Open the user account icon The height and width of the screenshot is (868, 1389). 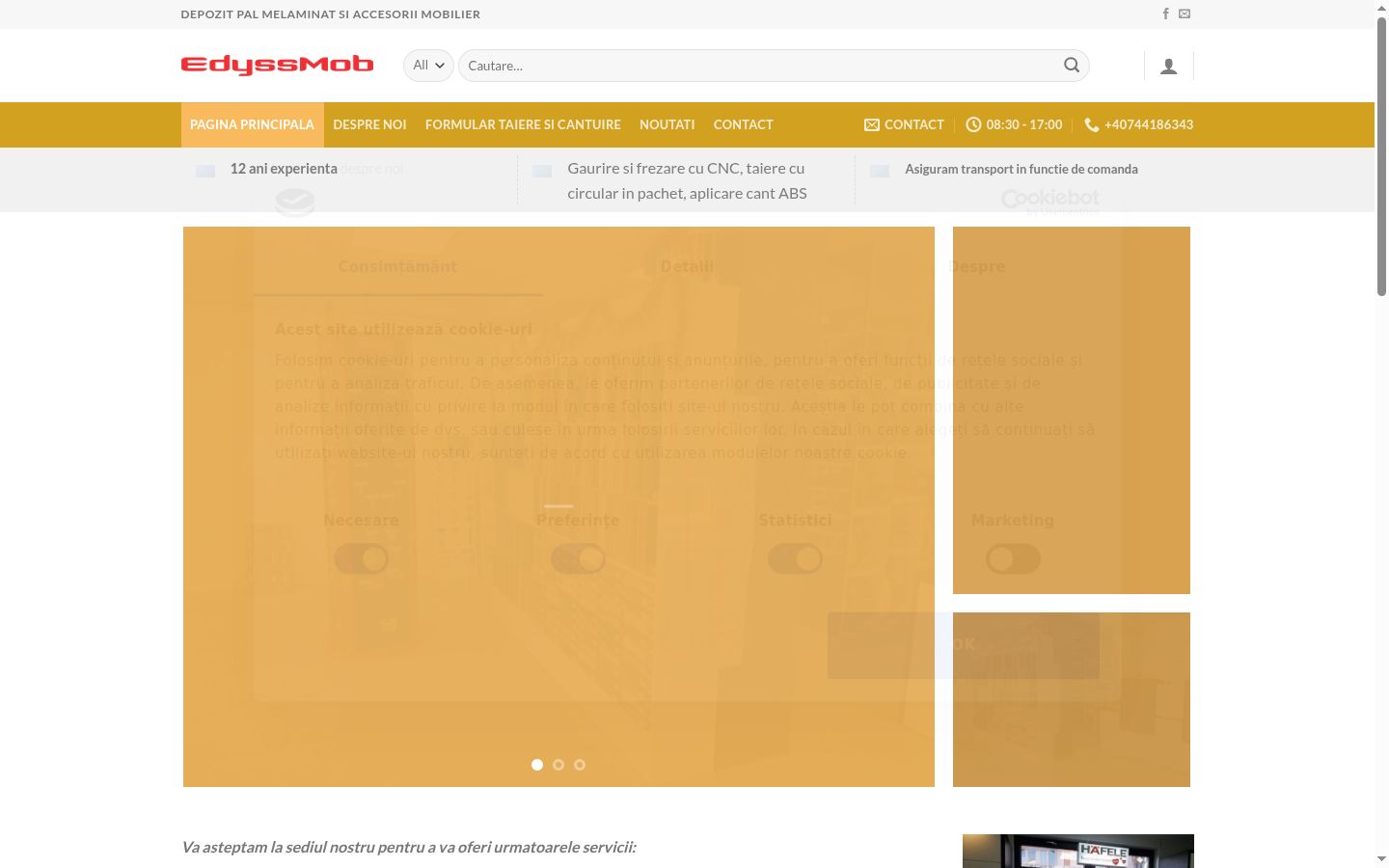click(x=1168, y=66)
